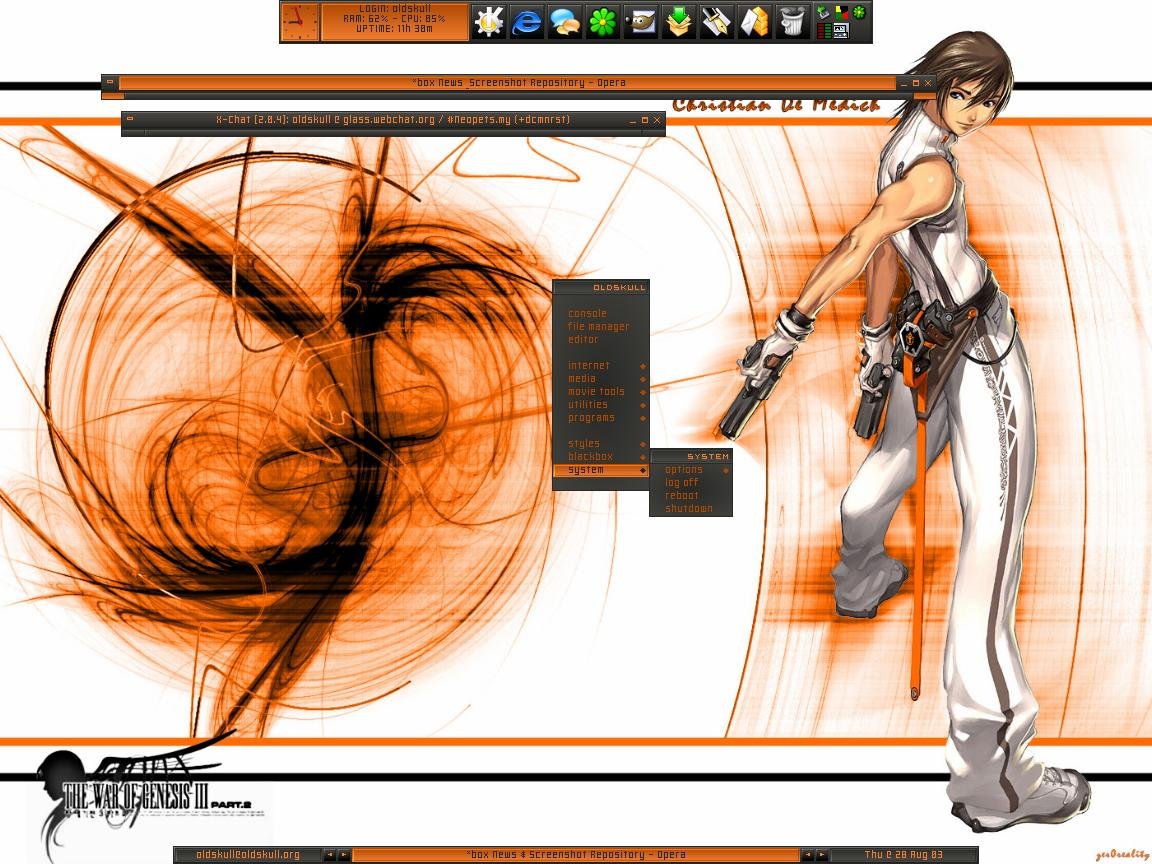Open file manager from the menu
1152x864 pixels.
599,326
